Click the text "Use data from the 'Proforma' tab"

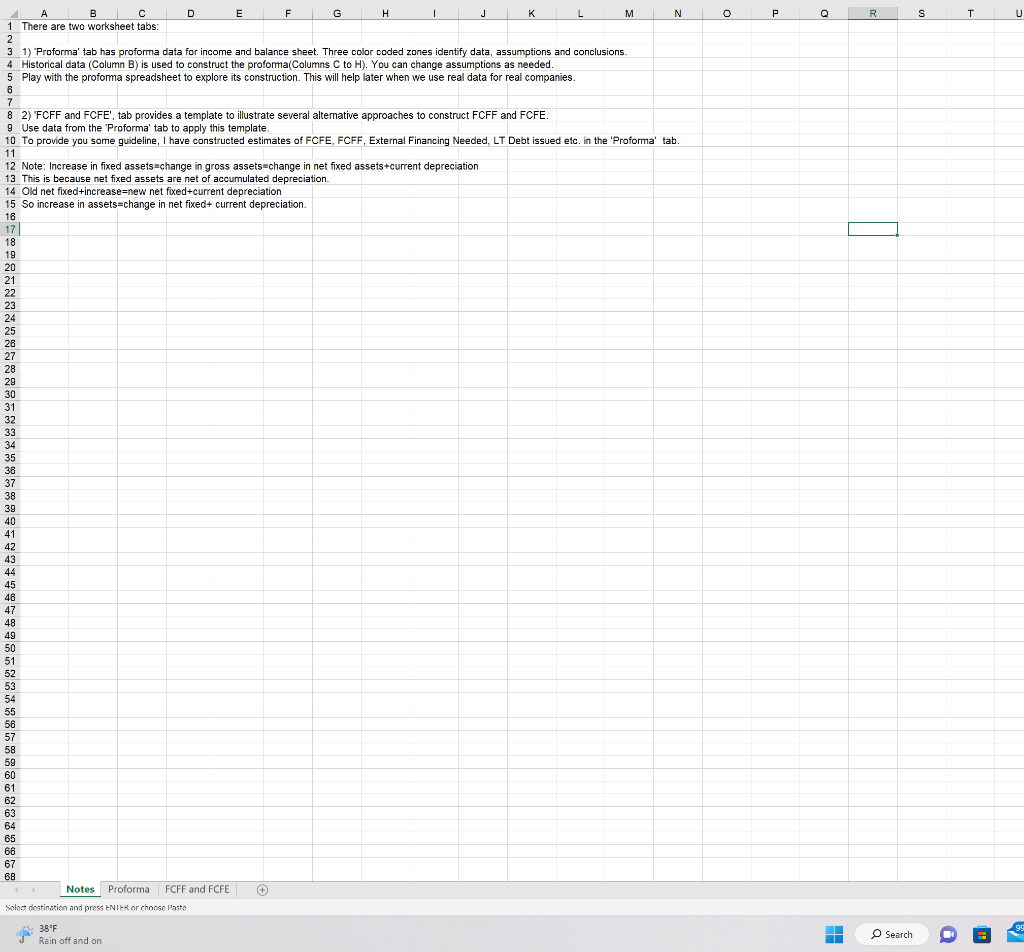pos(145,128)
